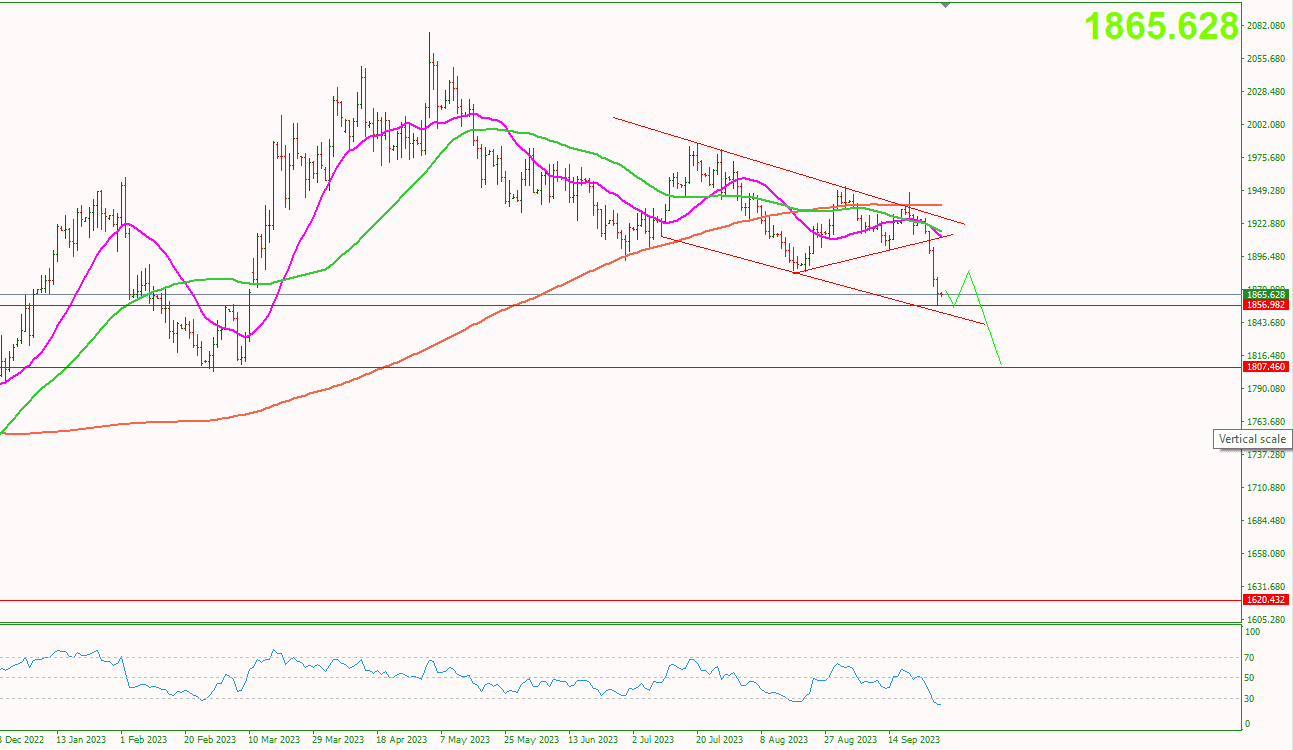
Task: Click the large green 1865.628 price display
Action: pyautogui.click(x=1162, y=27)
